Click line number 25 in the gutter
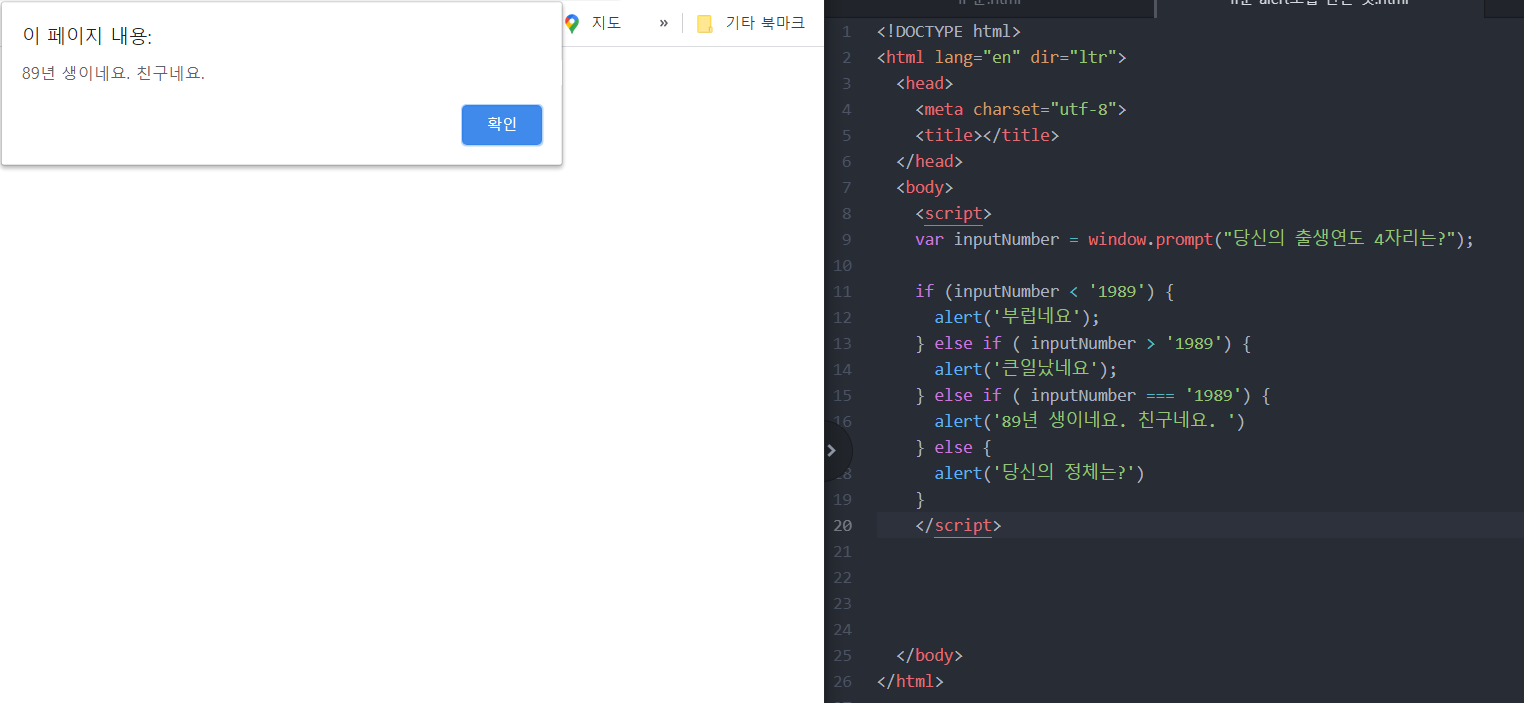 point(842,655)
